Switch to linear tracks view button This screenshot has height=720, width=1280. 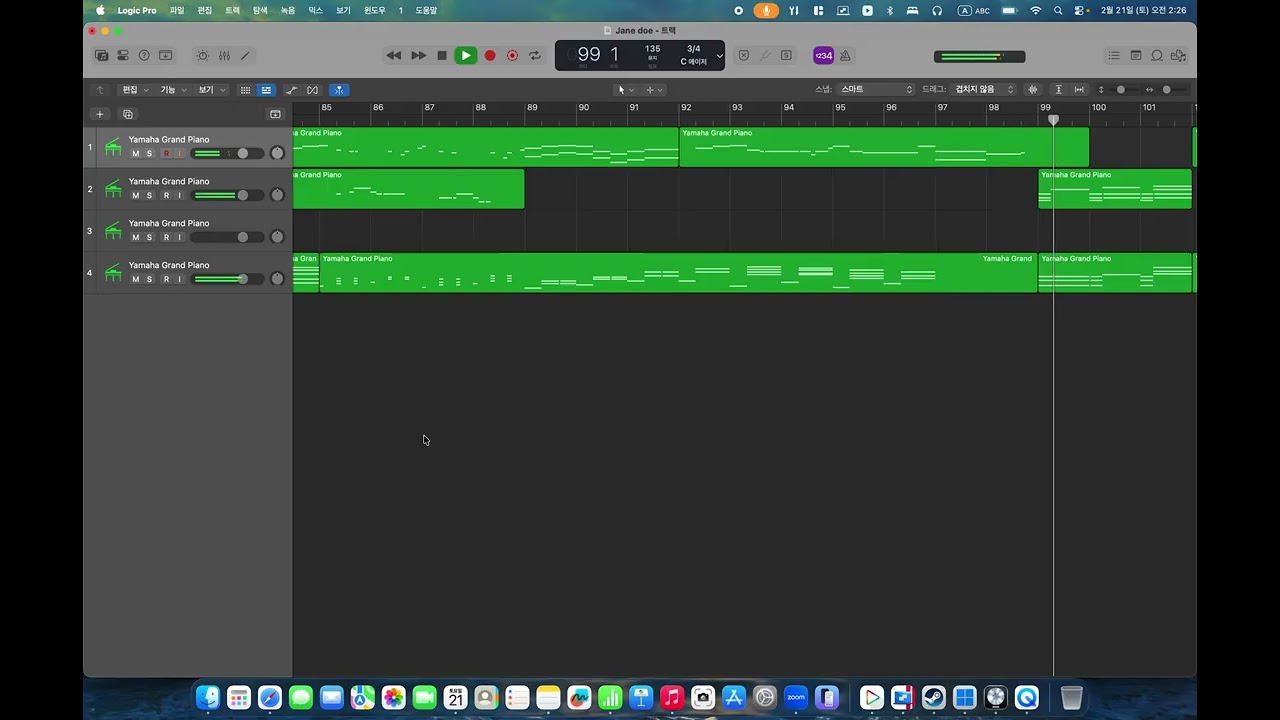266,90
